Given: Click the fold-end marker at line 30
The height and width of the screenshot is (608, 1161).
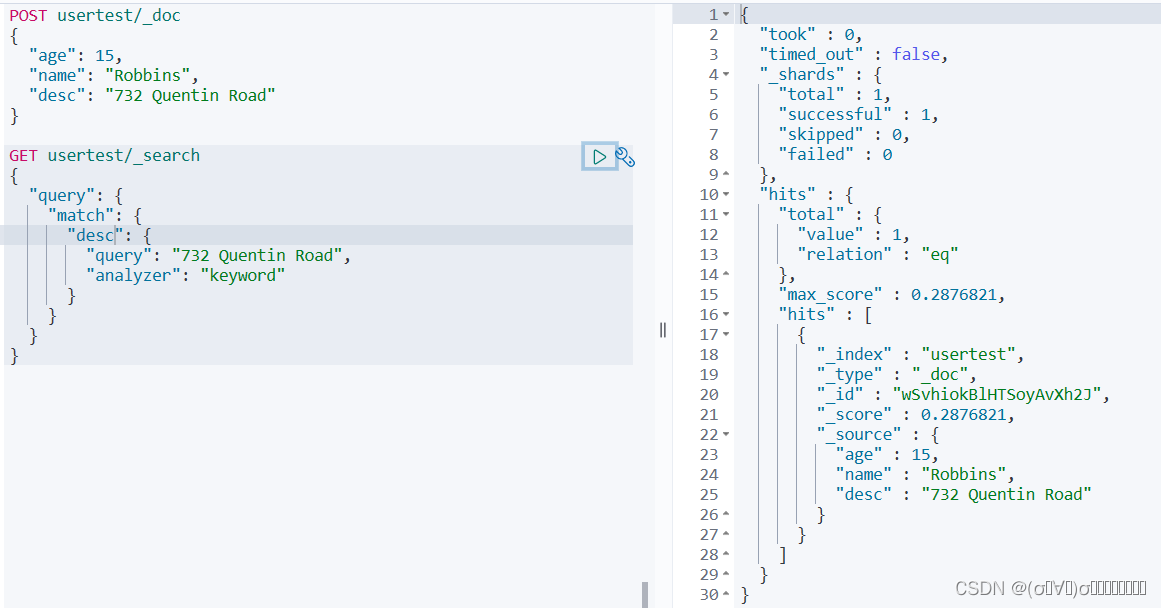Looking at the screenshot, I should click(x=726, y=595).
